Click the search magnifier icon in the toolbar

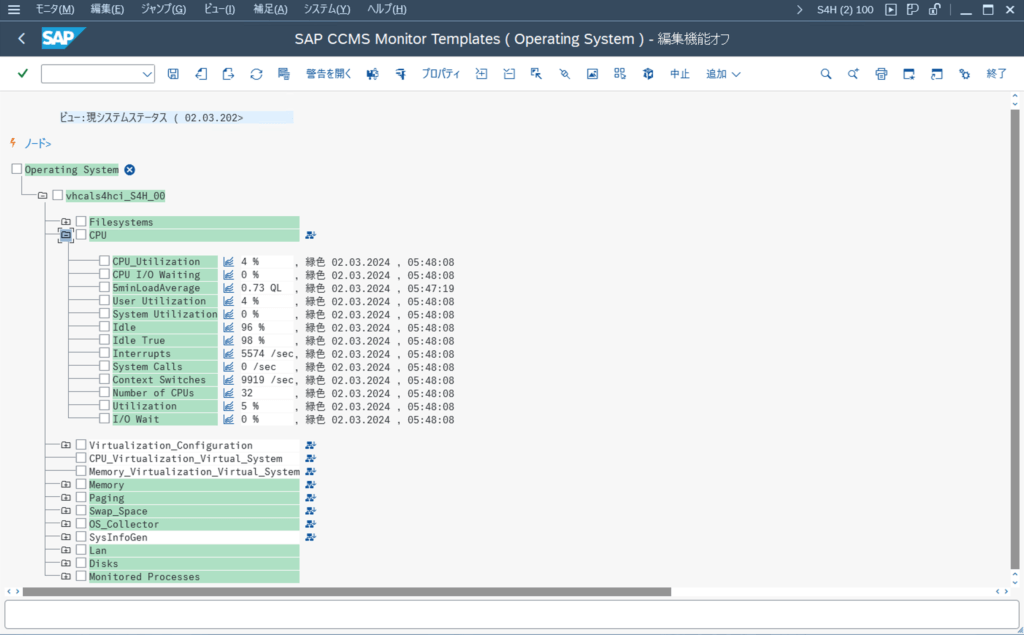pyautogui.click(x=826, y=74)
